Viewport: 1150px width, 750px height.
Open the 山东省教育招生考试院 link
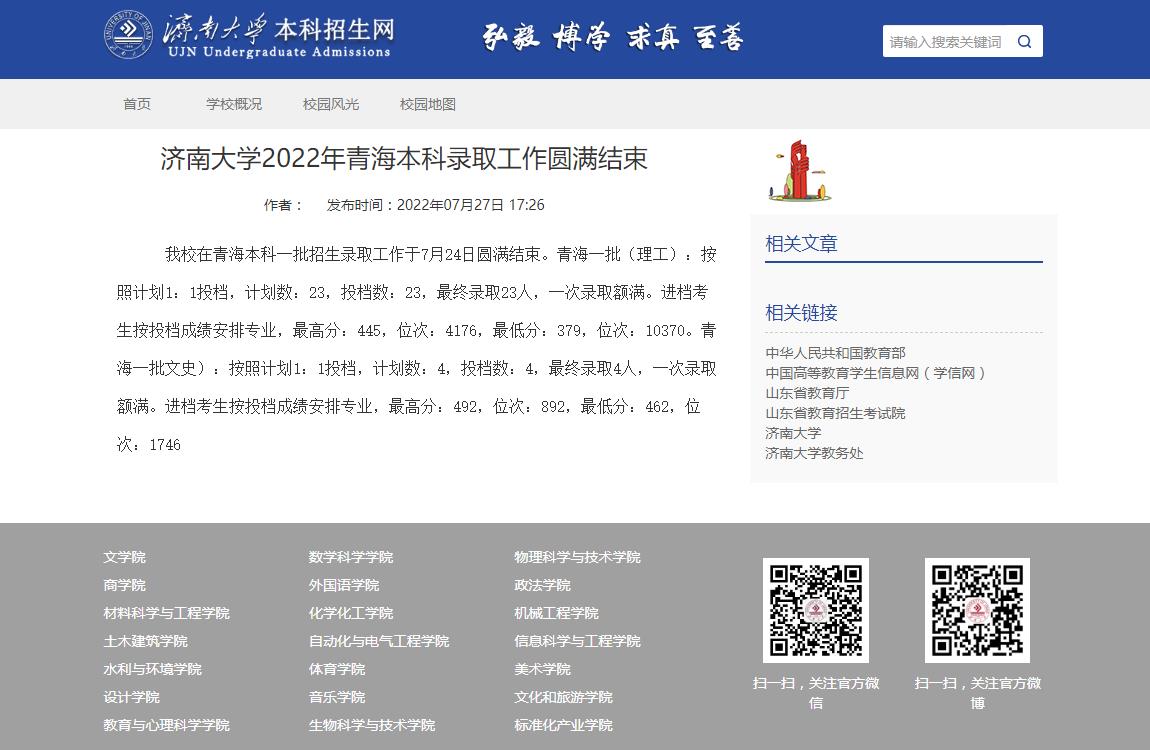coord(835,413)
